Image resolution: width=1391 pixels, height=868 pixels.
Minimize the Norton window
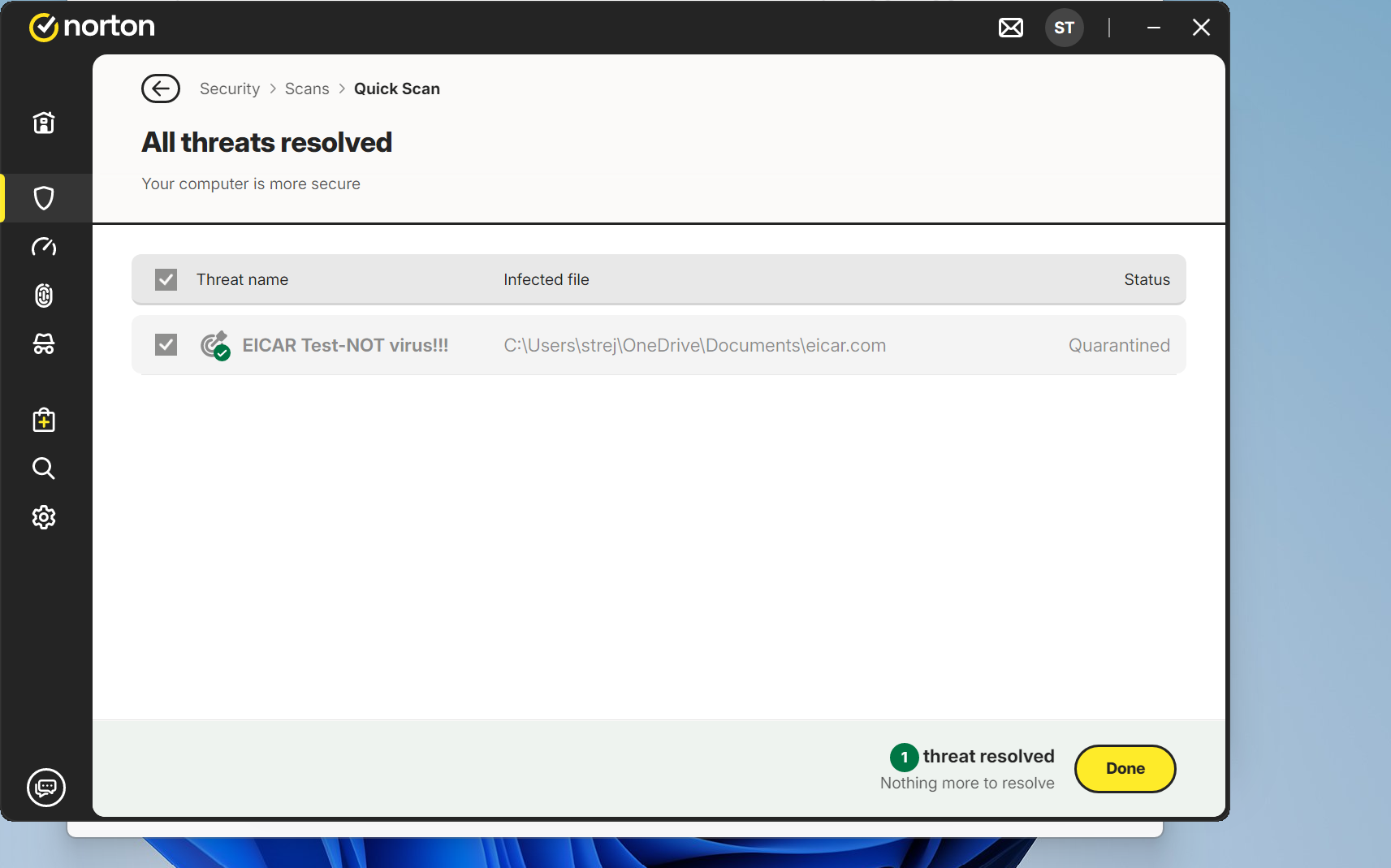tap(1154, 28)
